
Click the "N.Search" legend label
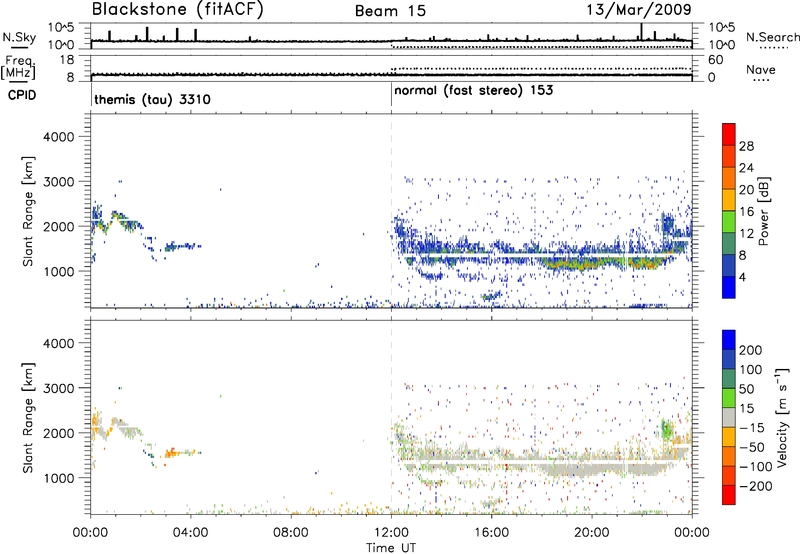772,37
